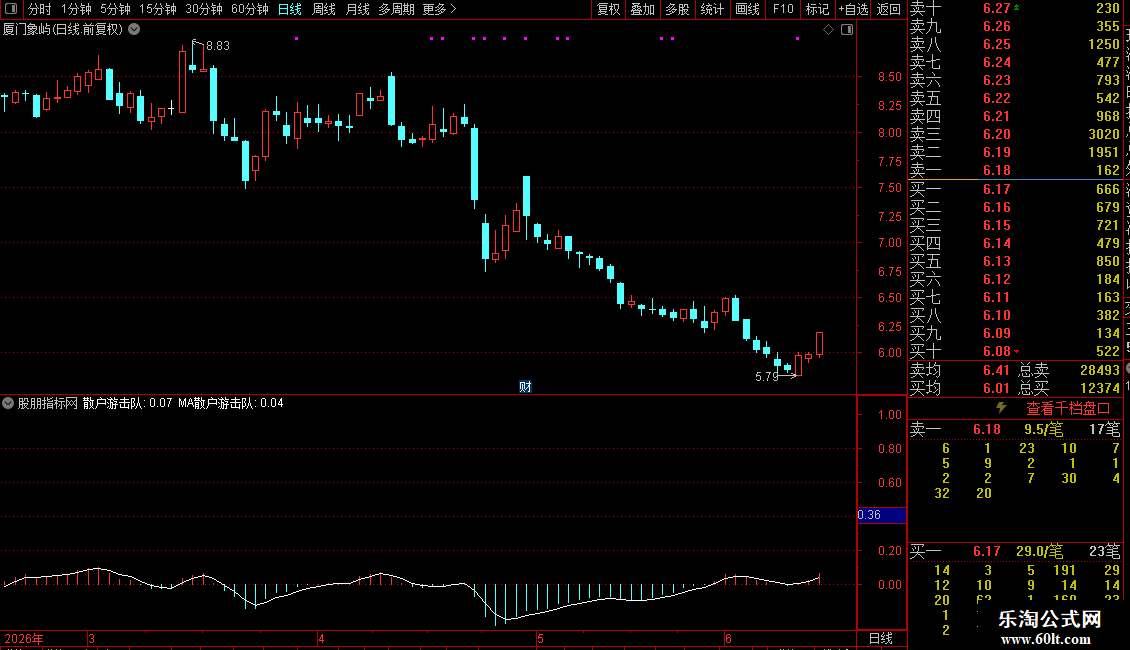
Task: Select the 买十 6.08 bid row
Action: point(1015,352)
